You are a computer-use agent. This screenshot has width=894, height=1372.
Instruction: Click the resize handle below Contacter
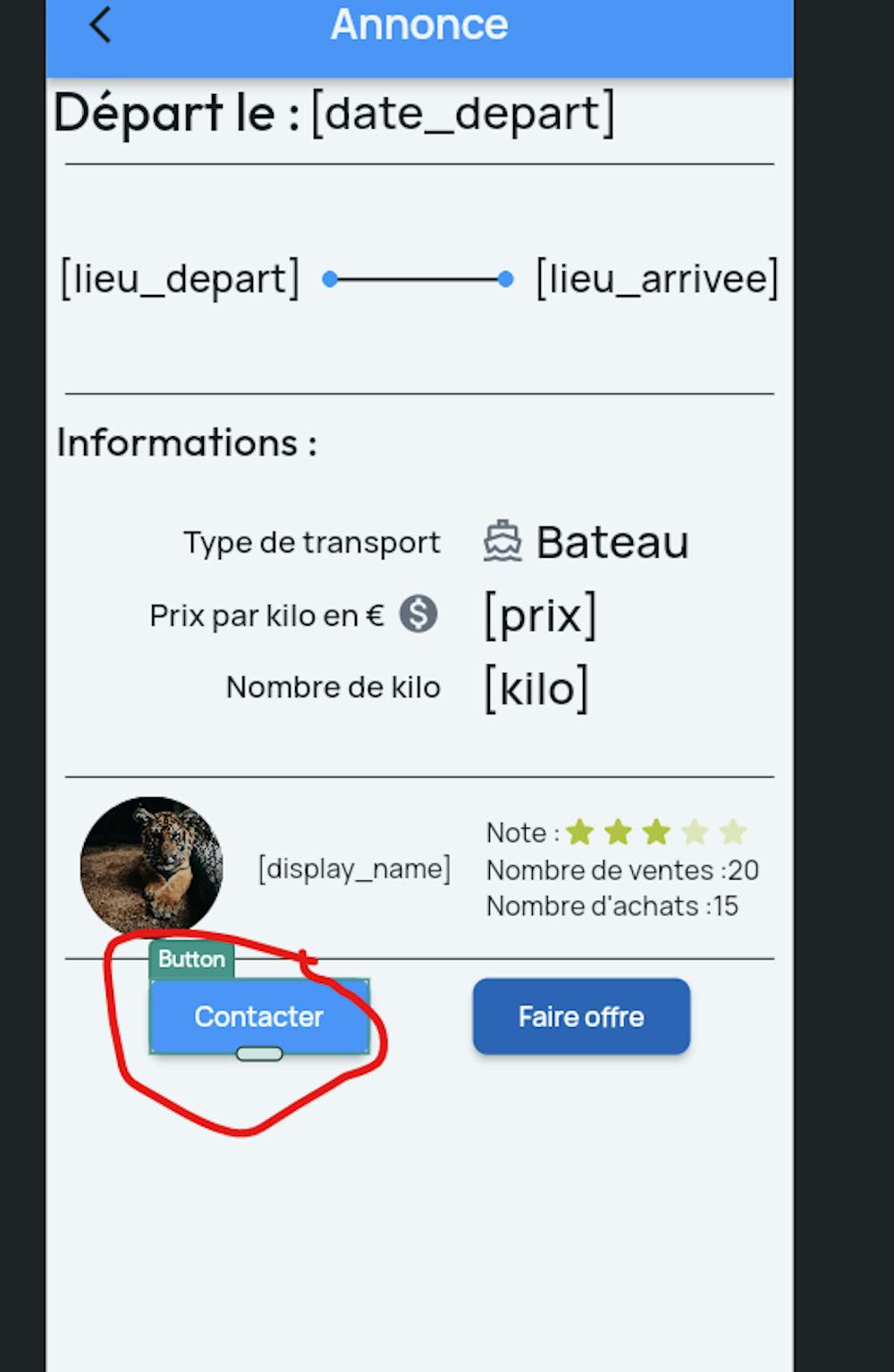pos(259,1054)
